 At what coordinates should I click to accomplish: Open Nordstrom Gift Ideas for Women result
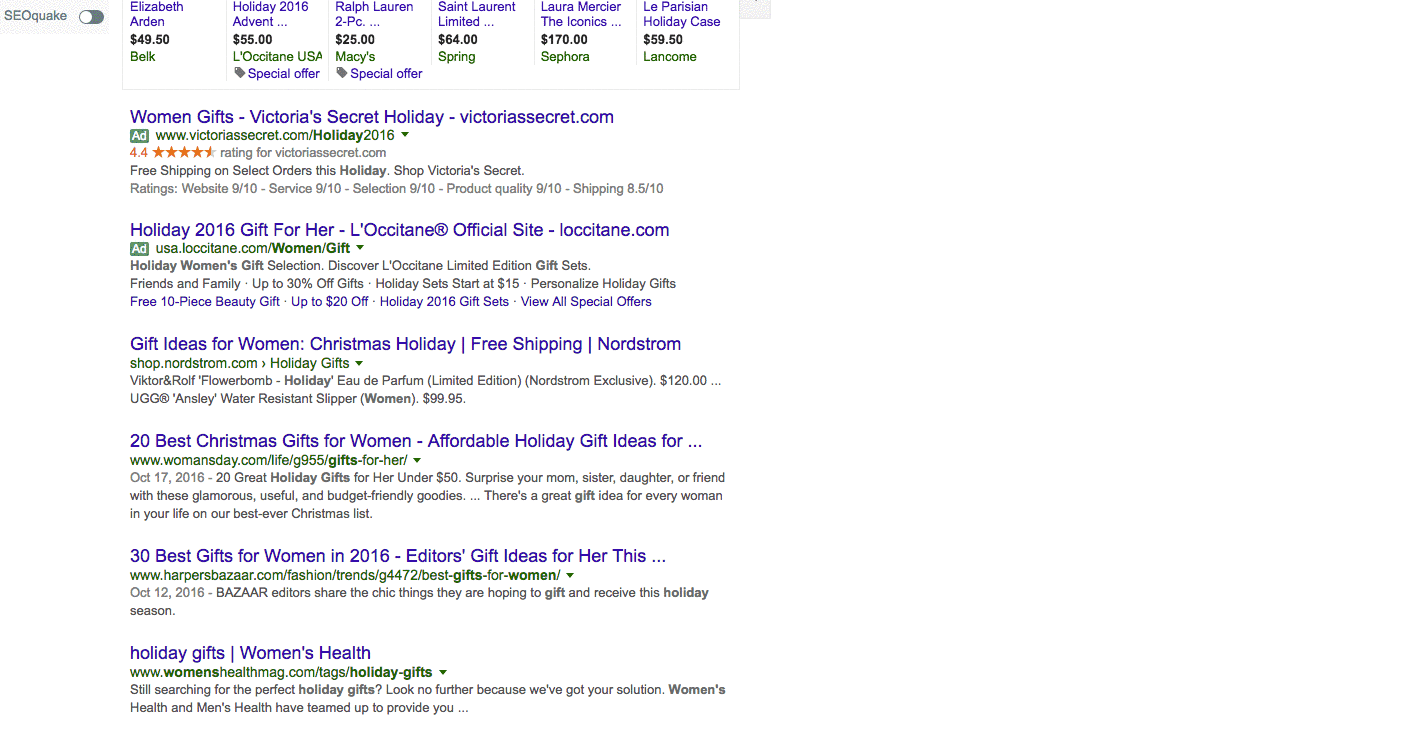405,344
